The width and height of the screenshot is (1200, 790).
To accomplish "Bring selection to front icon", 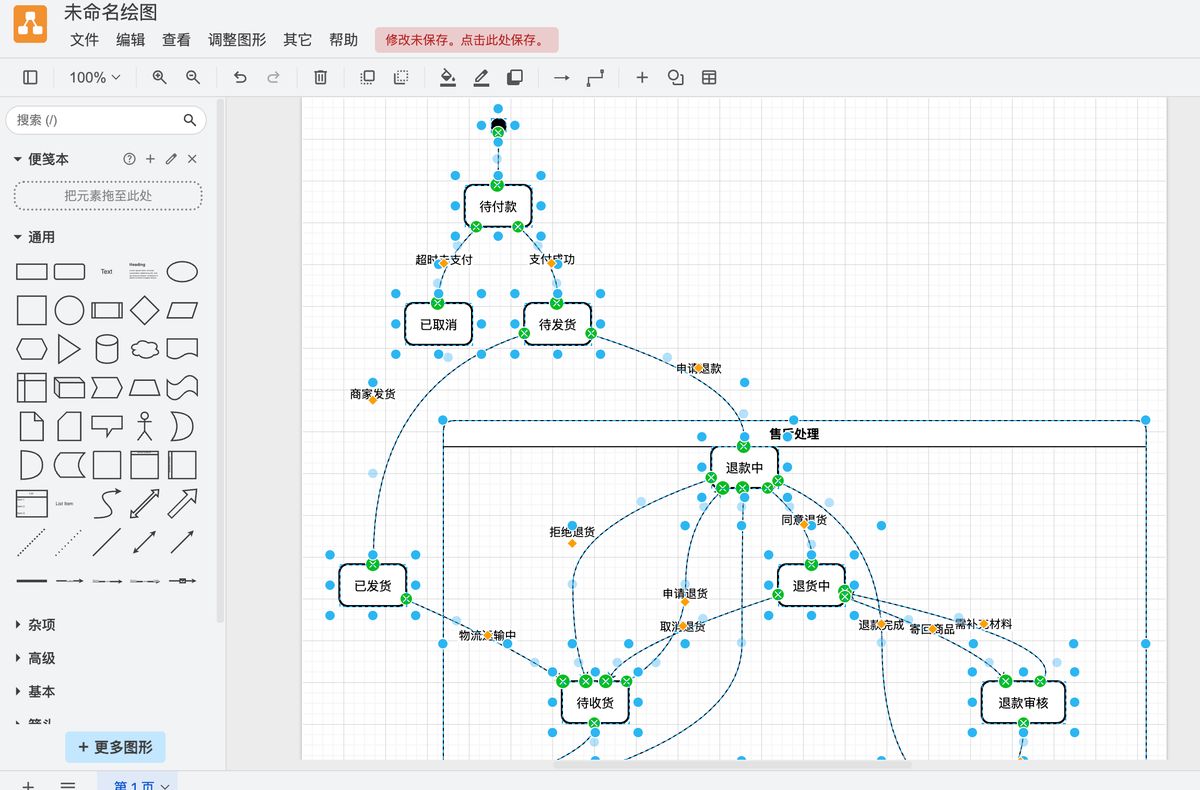I will [367, 77].
